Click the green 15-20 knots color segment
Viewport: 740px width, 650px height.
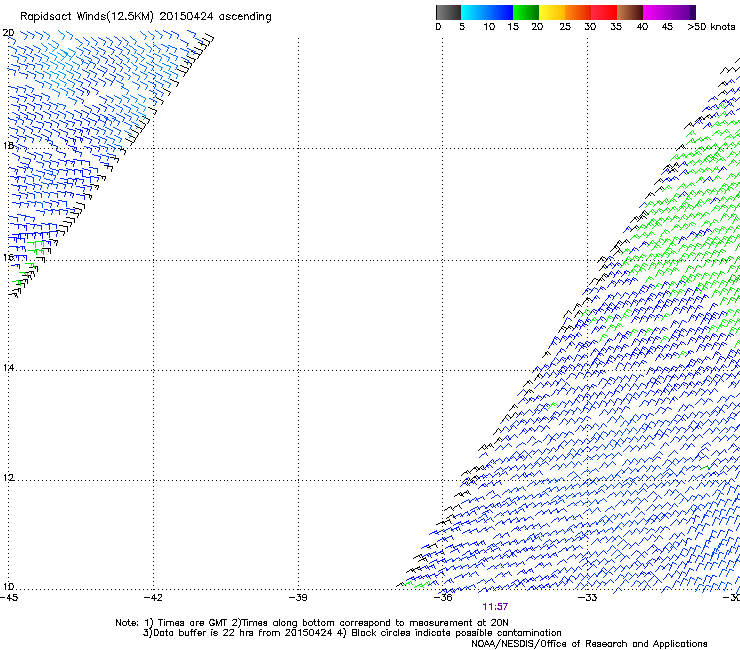coord(526,12)
